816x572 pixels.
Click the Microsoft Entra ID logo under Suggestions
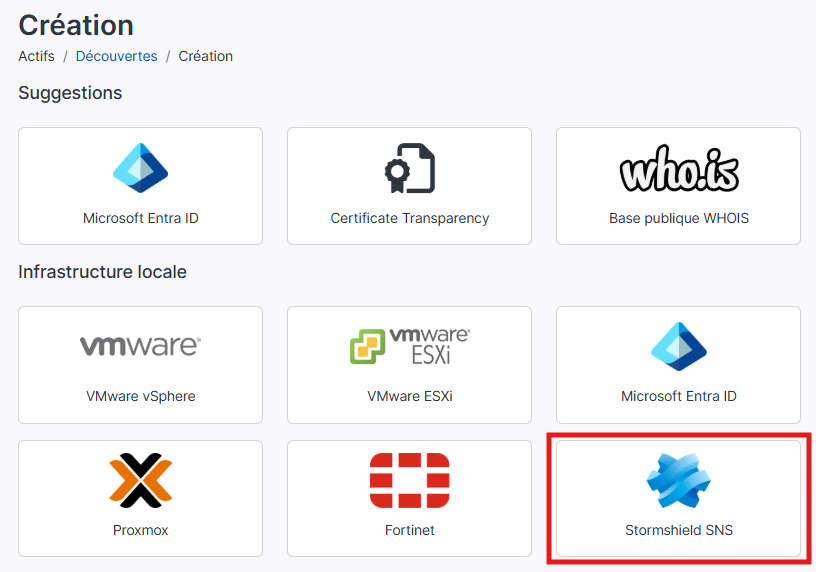click(141, 168)
